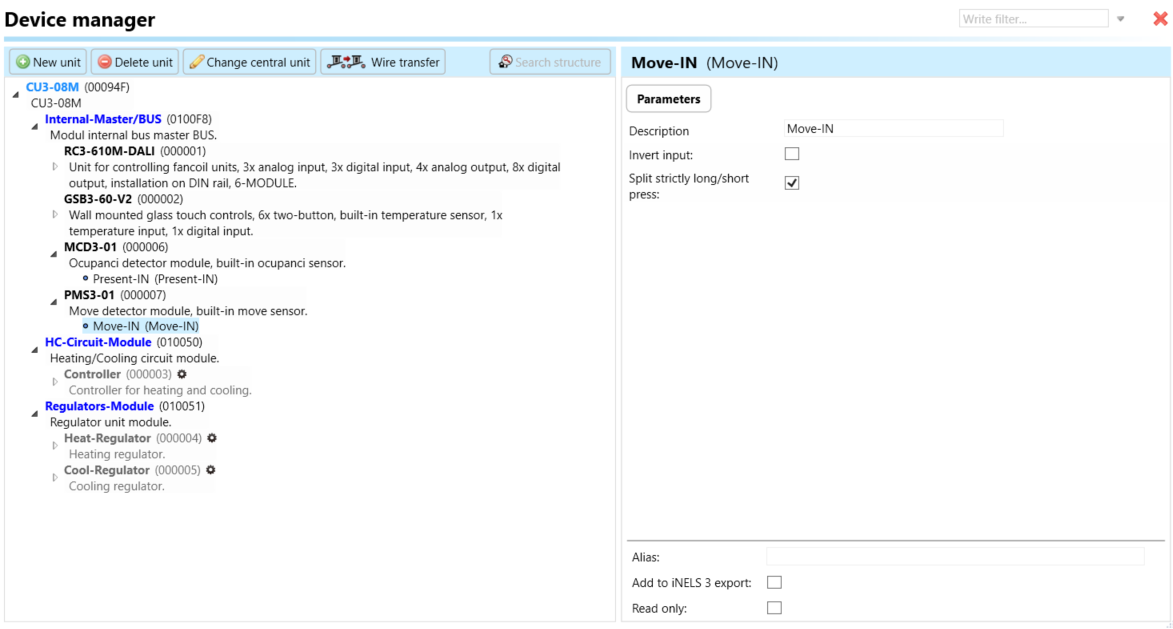Uncheck Split strictly long/short press
The width and height of the screenshot is (1173, 629).
[792, 183]
